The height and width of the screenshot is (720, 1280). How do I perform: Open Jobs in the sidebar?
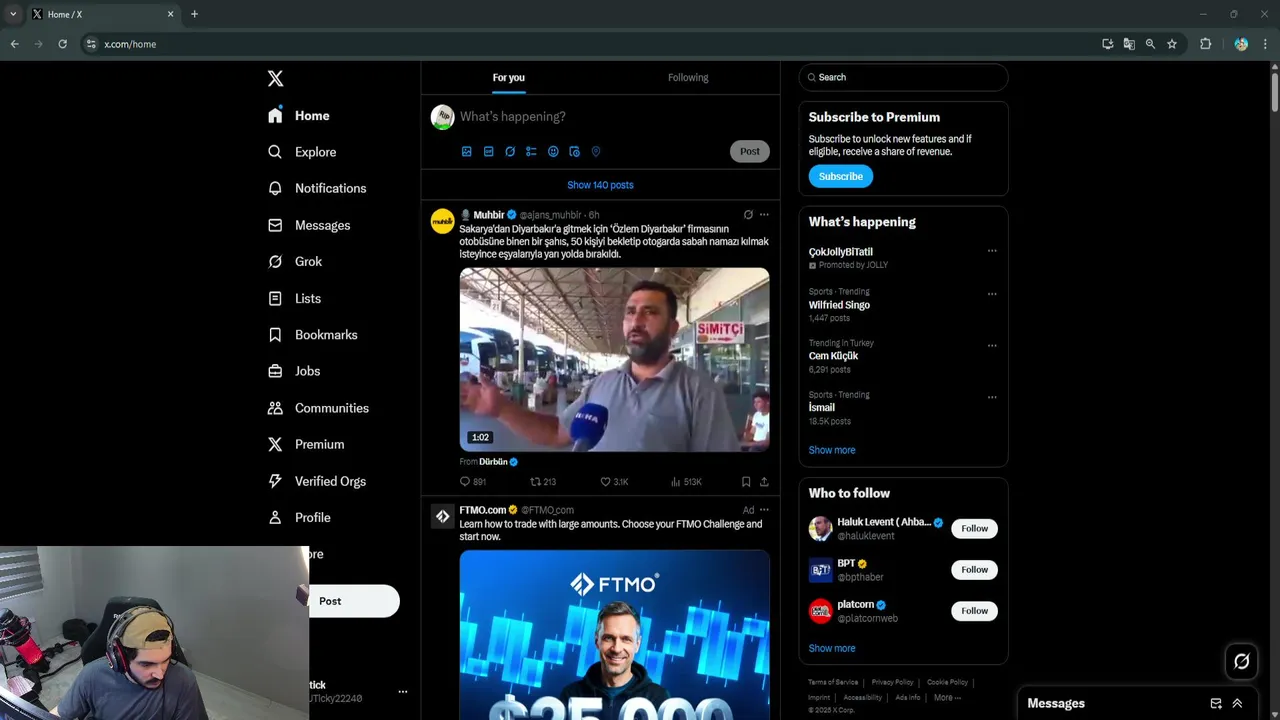294,371
